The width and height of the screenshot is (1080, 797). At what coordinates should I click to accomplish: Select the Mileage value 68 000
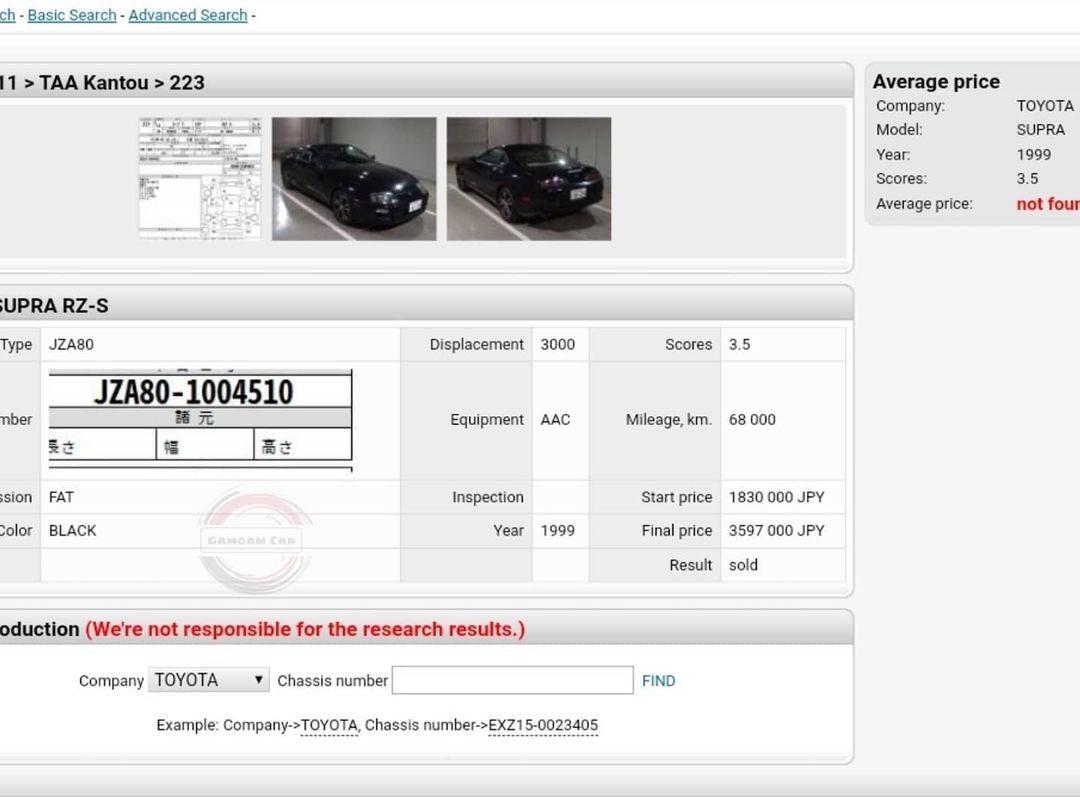tap(752, 420)
